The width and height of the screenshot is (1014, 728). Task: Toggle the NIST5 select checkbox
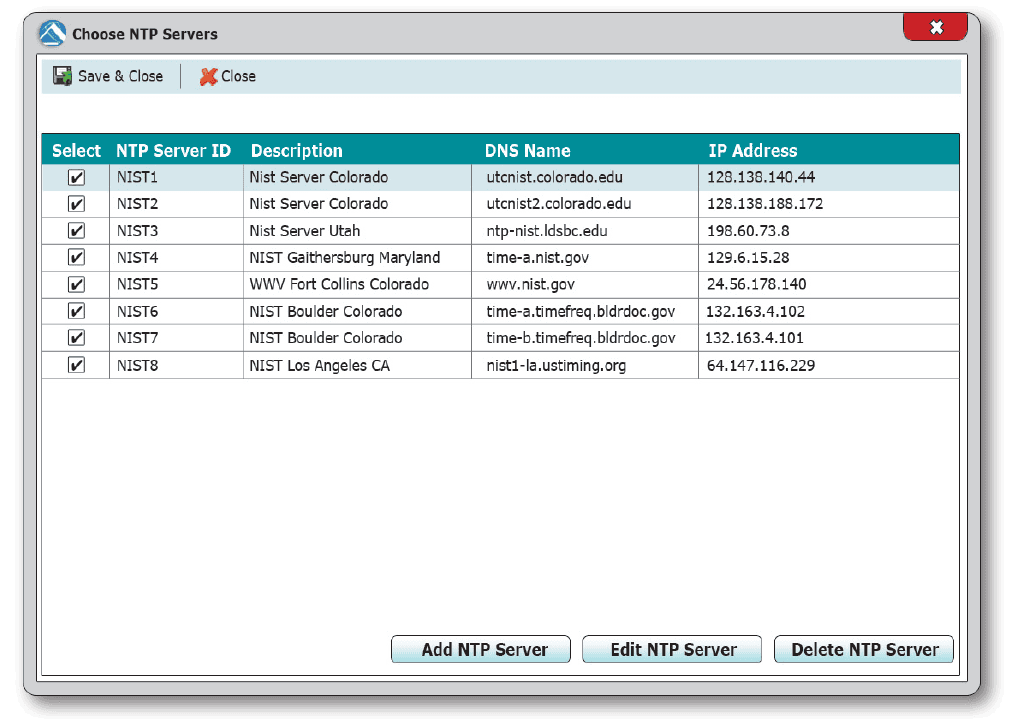tap(76, 284)
